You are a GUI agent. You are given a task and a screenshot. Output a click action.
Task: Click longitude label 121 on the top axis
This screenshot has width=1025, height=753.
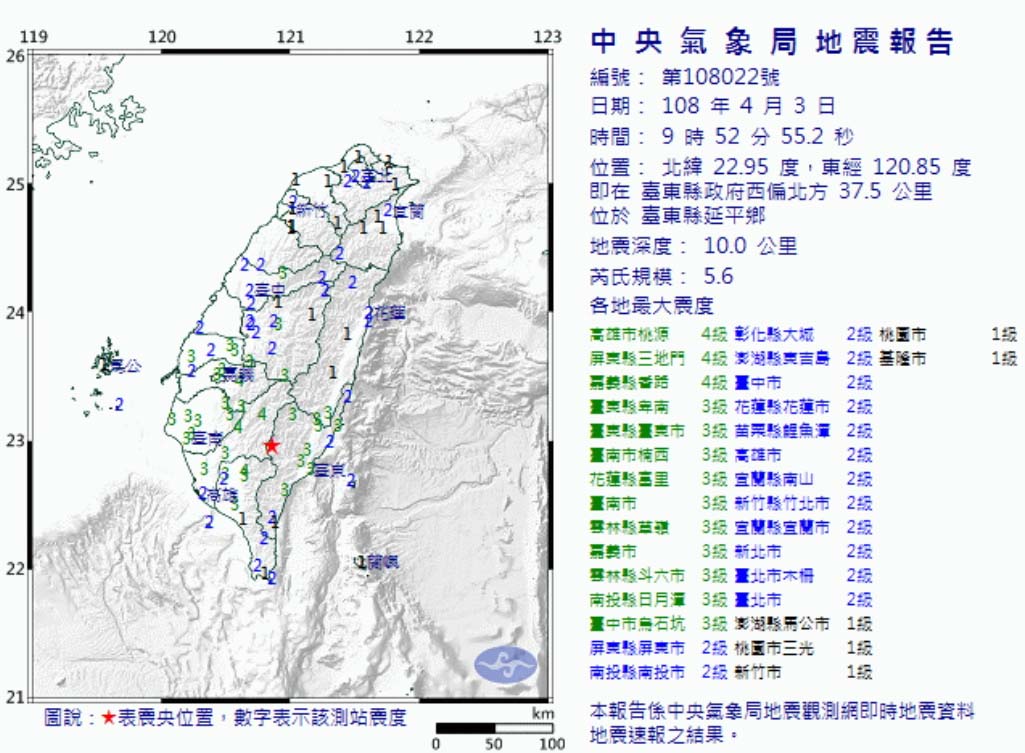[290, 37]
